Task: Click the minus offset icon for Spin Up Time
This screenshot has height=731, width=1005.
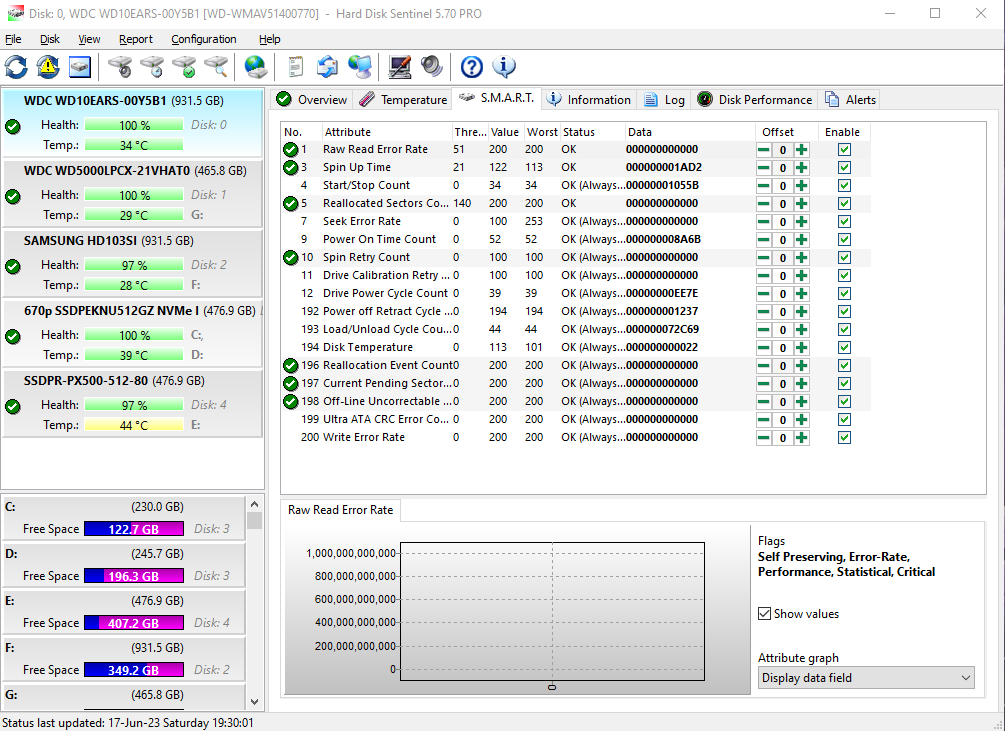Action: 763,168
